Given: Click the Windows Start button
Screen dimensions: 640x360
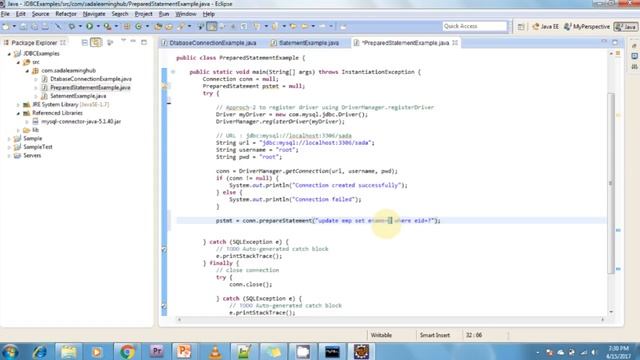Looking at the screenshot, I should 9,351.
